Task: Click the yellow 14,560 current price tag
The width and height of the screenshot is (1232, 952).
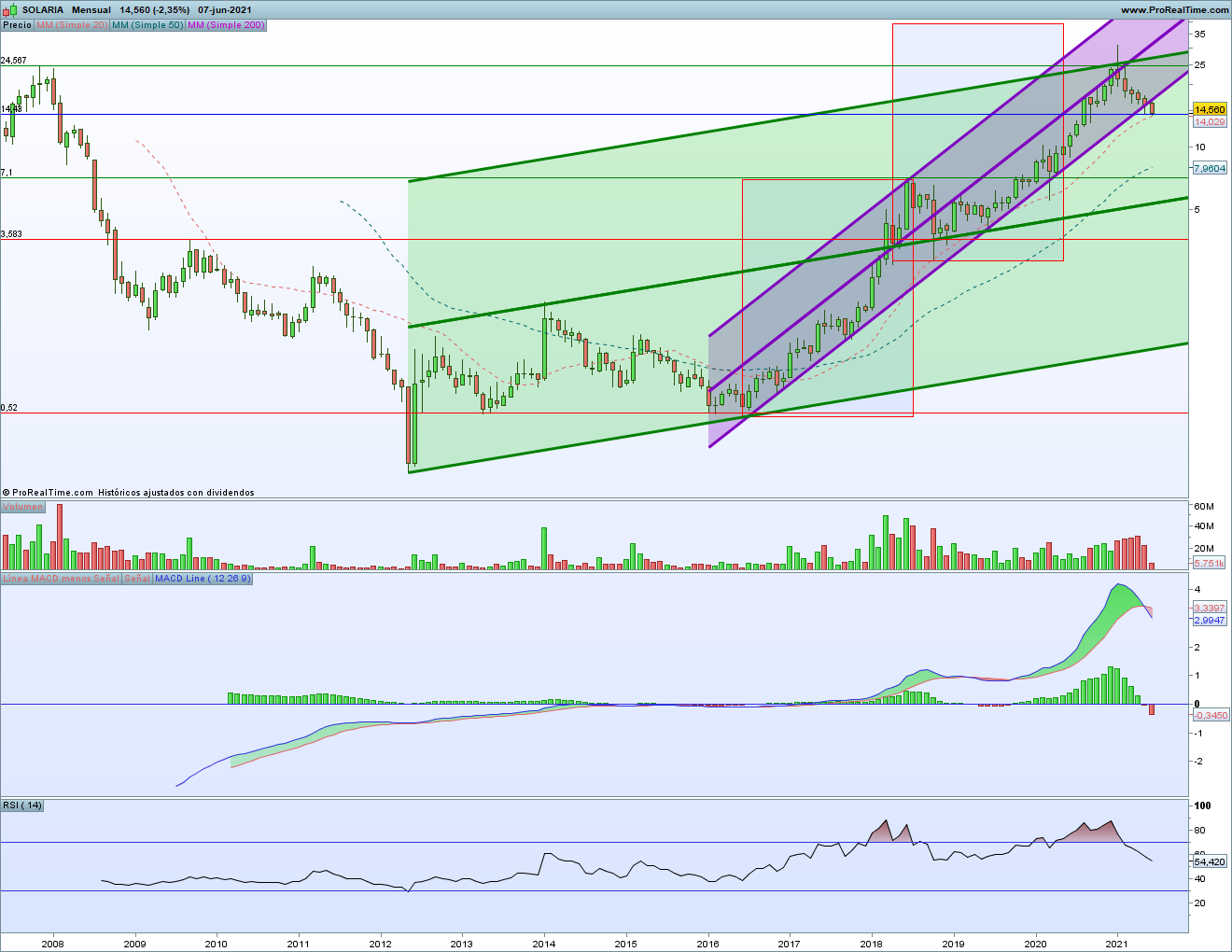Action: click(1210, 109)
